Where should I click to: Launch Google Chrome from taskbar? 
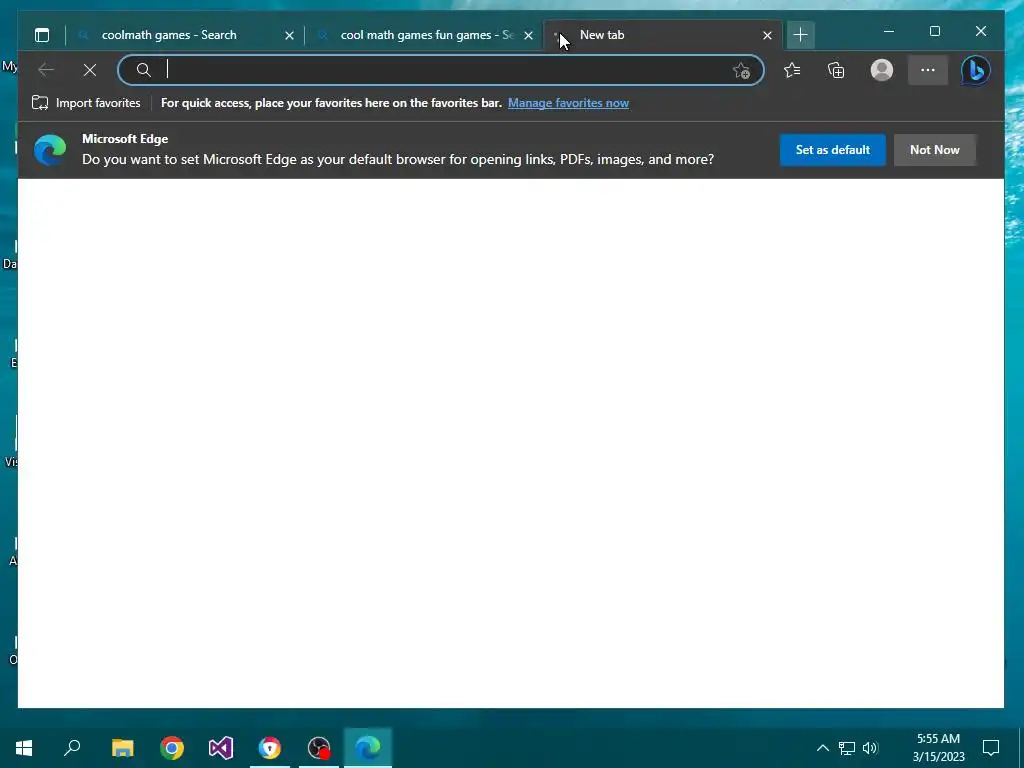[172, 748]
